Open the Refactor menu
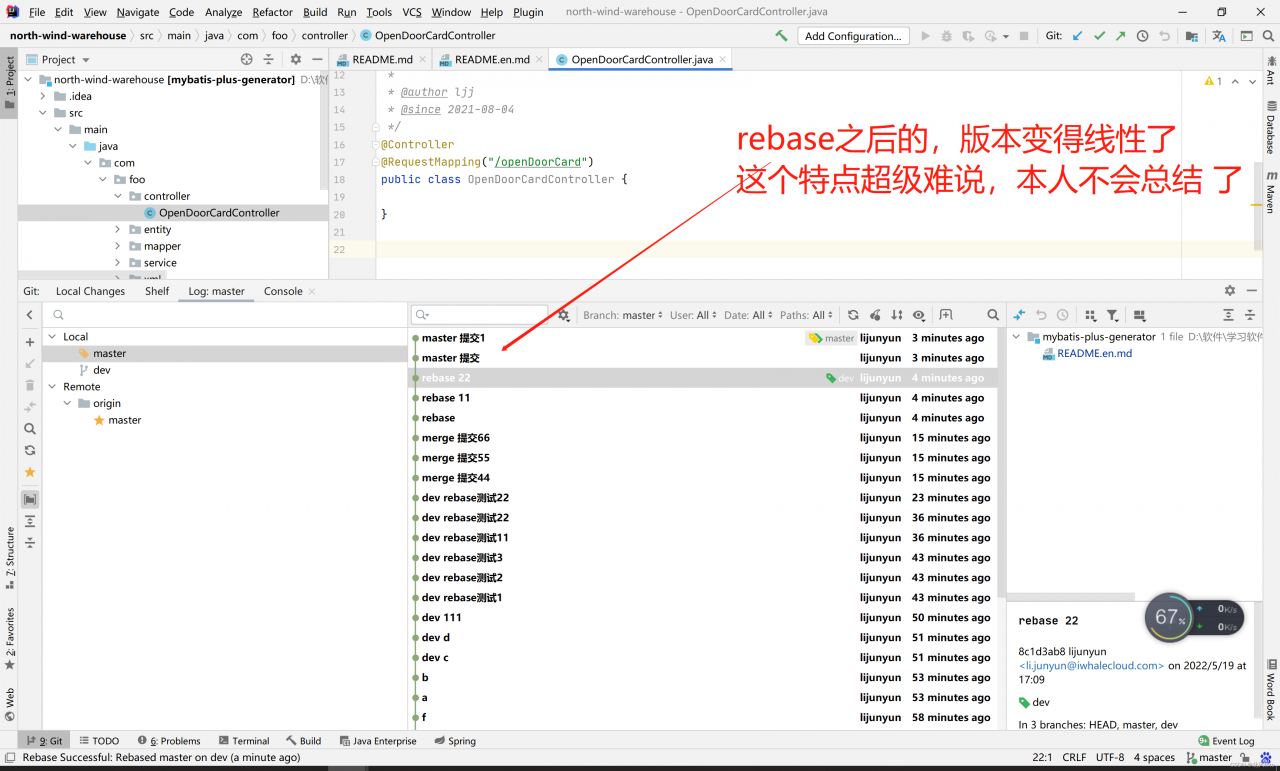The image size is (1280, 771). click(x=272, y=12)
